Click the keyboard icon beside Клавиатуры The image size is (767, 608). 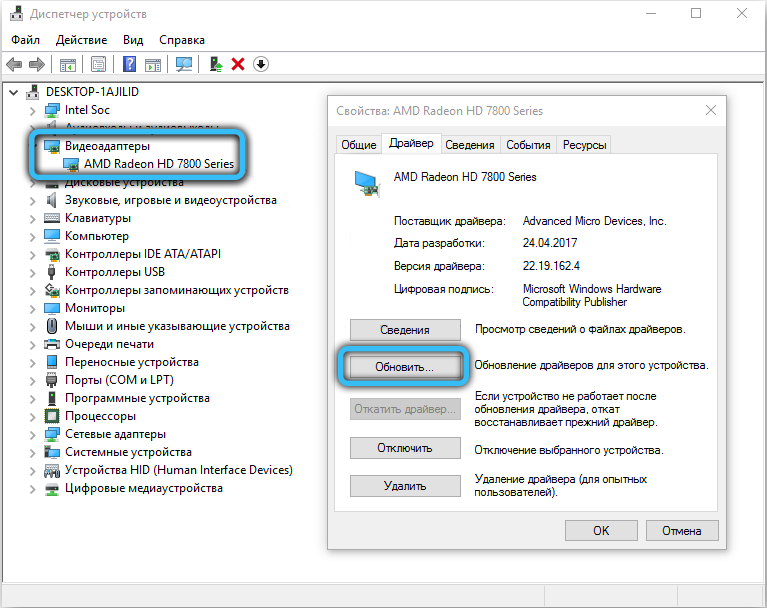52,218
